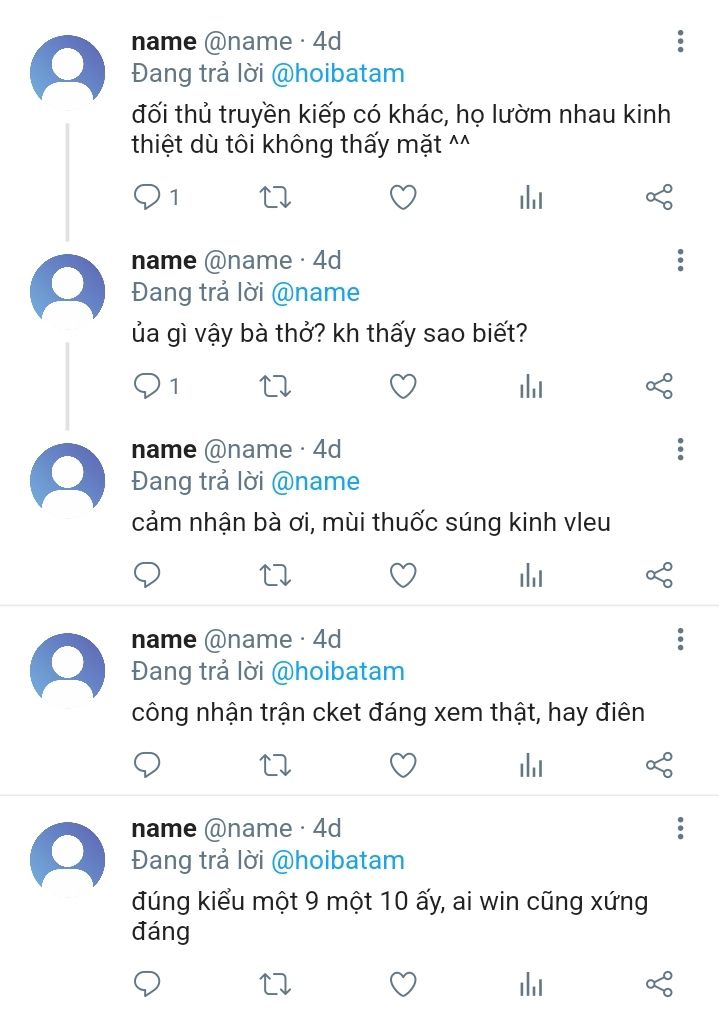Open more options on 'trận cket' tweet

click(x=680, y=639)
